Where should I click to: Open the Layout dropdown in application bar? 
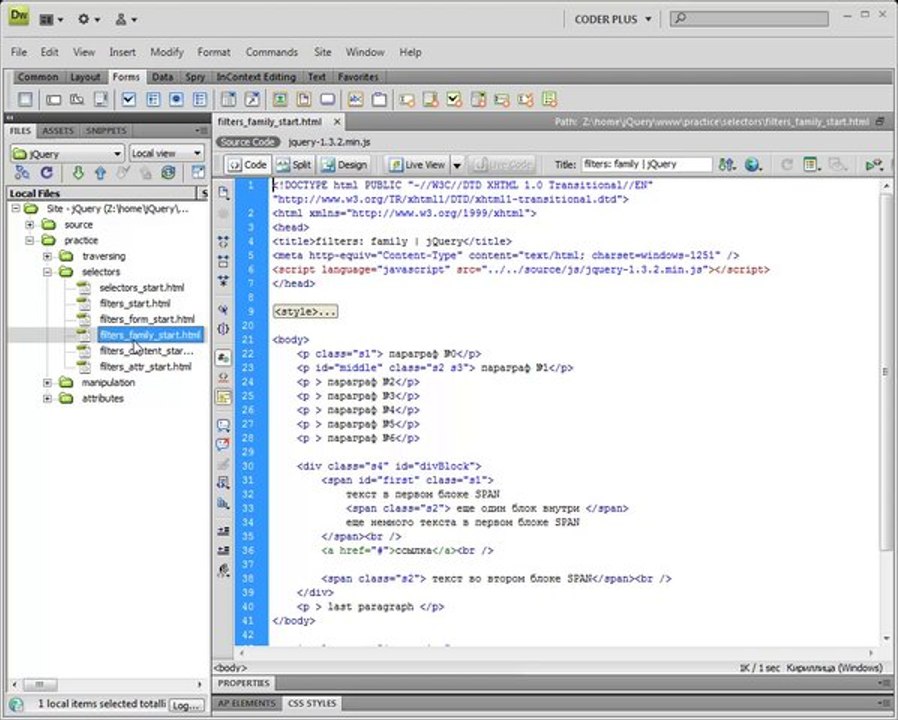click(50, 19)
